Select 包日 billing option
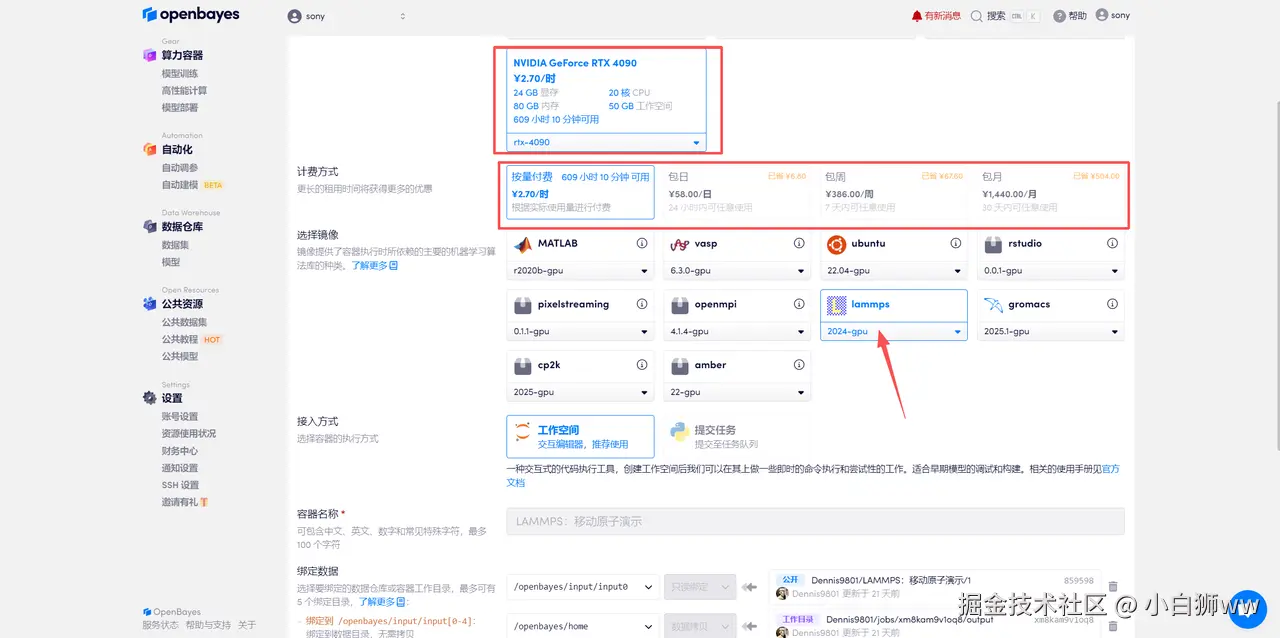 coord(737,192)
